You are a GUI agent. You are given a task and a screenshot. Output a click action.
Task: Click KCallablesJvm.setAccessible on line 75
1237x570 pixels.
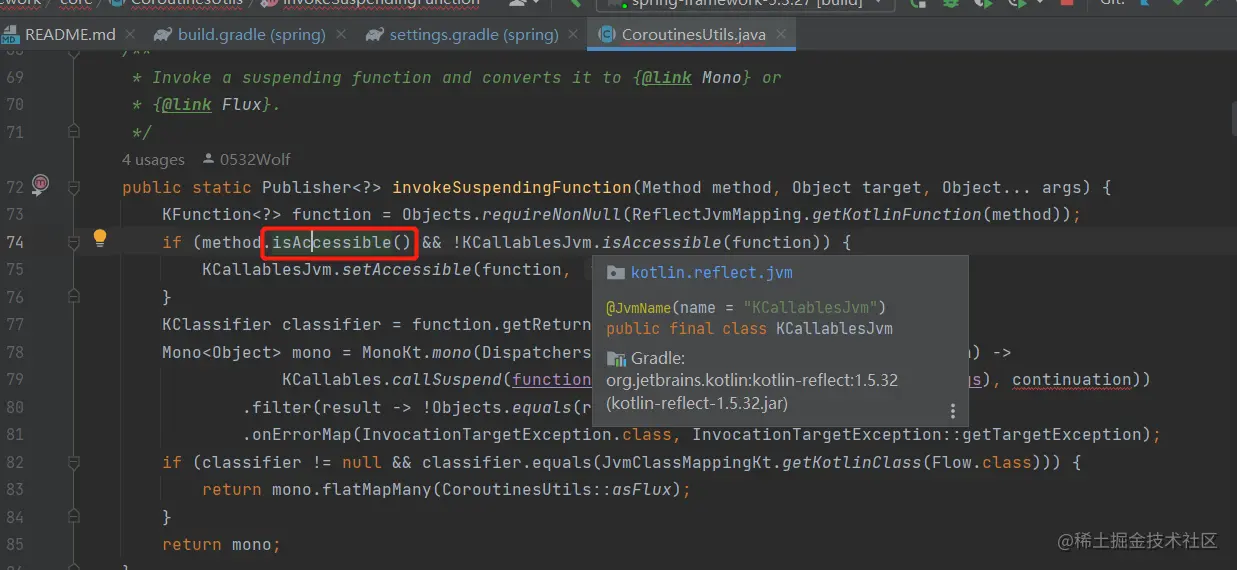coord(336,269)
